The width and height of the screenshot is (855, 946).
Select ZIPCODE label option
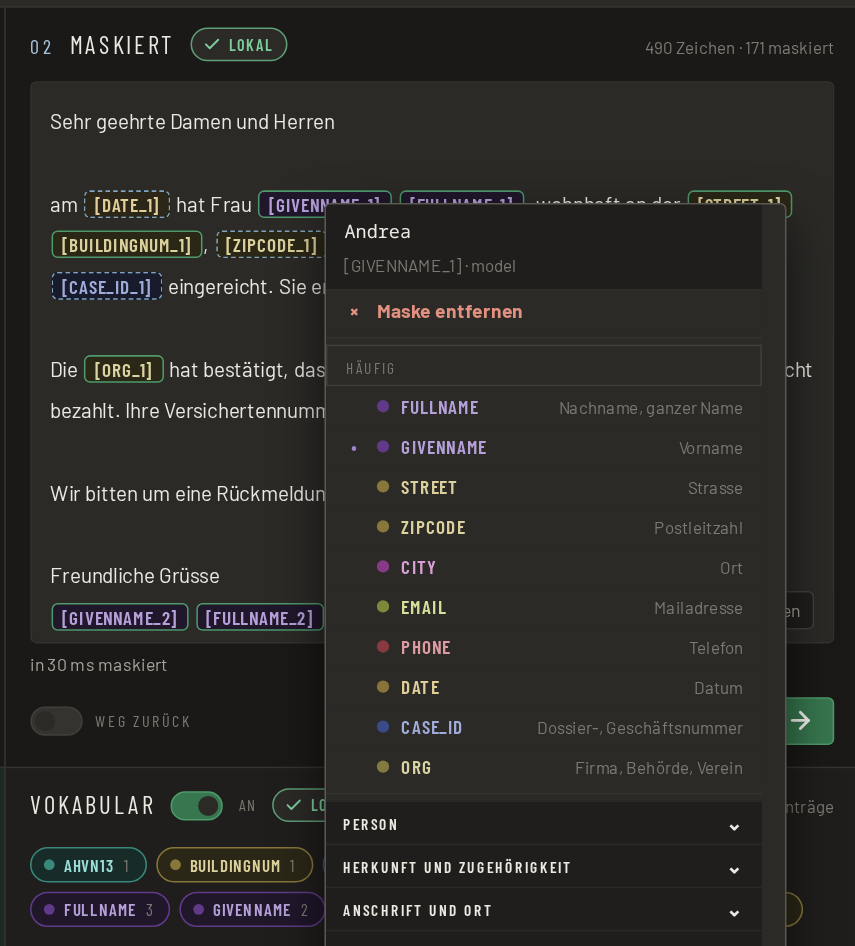[x=543, y=527]
